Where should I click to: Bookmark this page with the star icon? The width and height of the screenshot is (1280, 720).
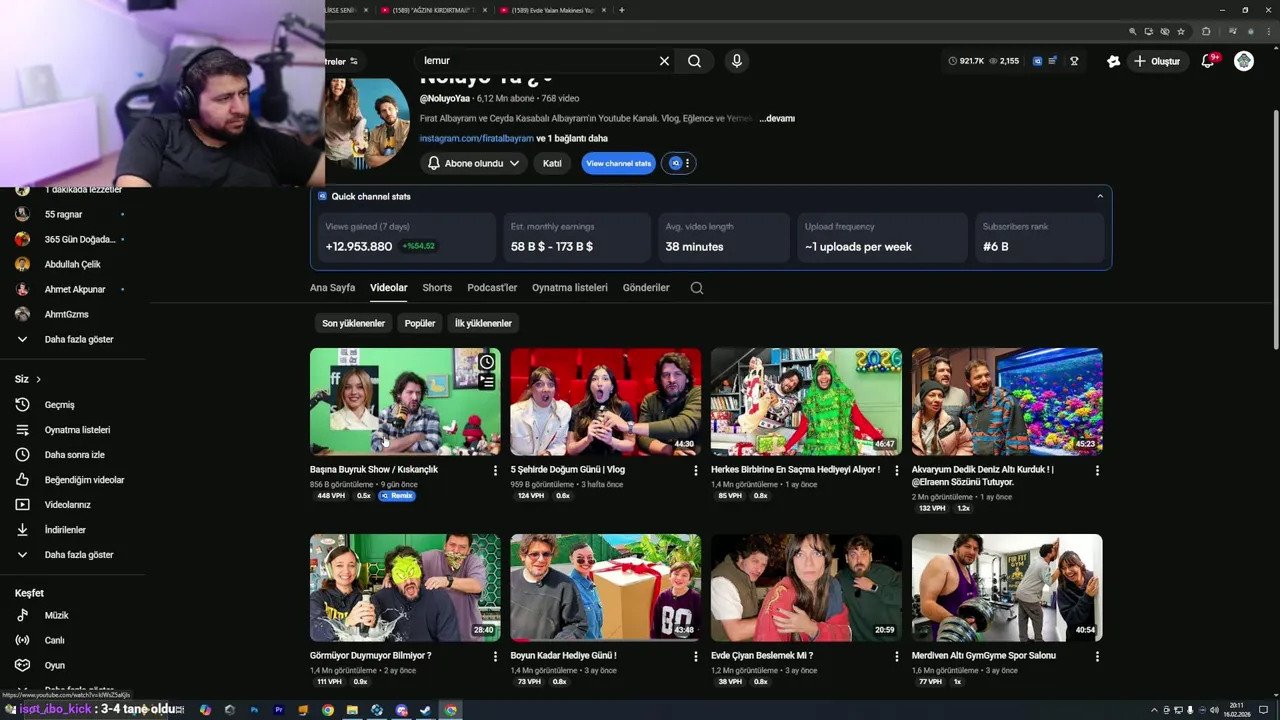[1181, 31]
